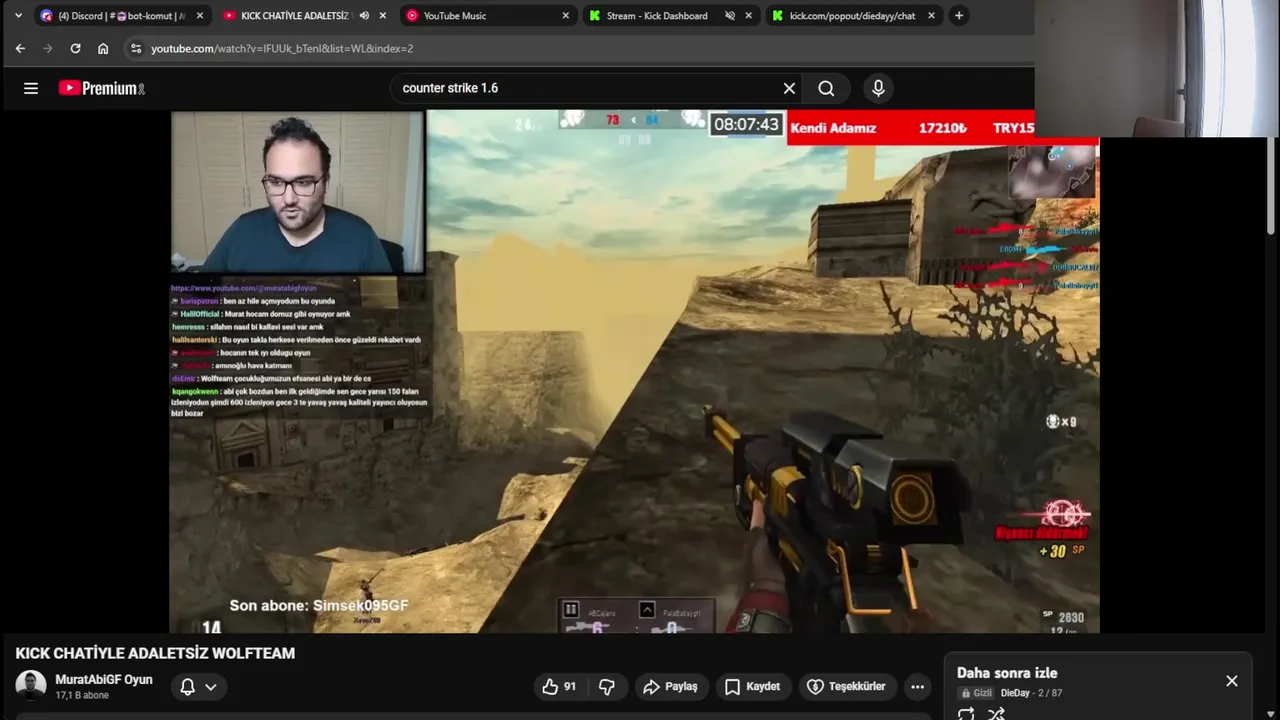Image resolution: width=1280 pixels, height=720 pixels.
Task: Save video with Kaydet button
Action: point(752,687)
